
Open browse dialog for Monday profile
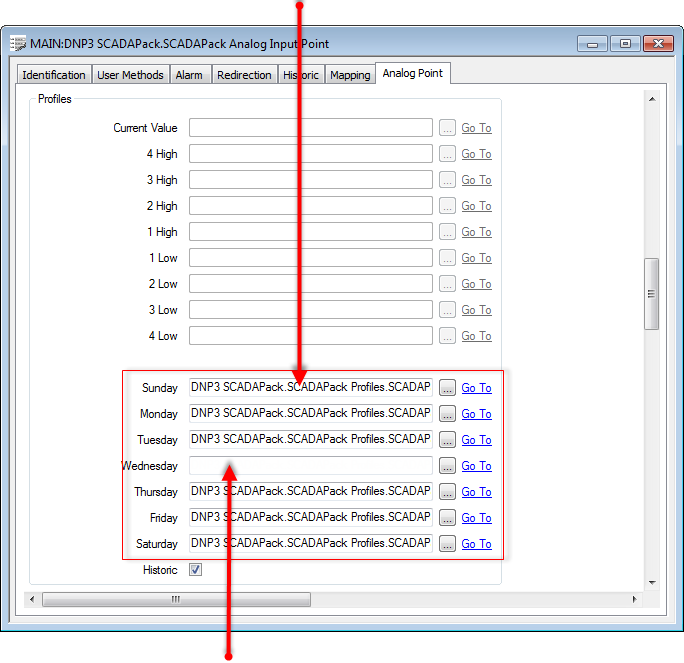[447, 414]
